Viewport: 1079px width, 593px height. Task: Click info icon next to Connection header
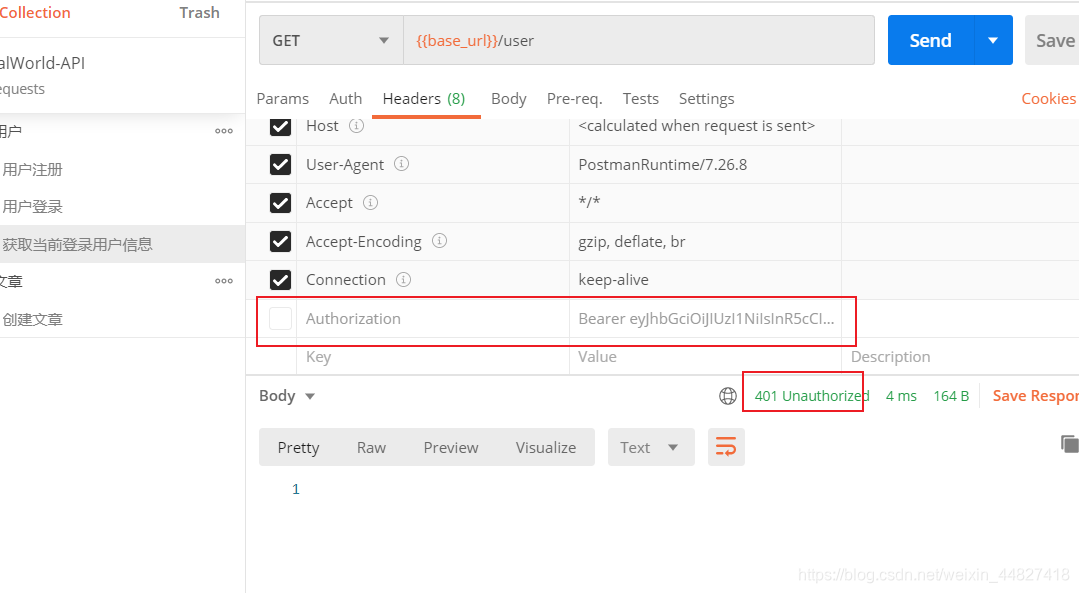click(x=403, y=279)
